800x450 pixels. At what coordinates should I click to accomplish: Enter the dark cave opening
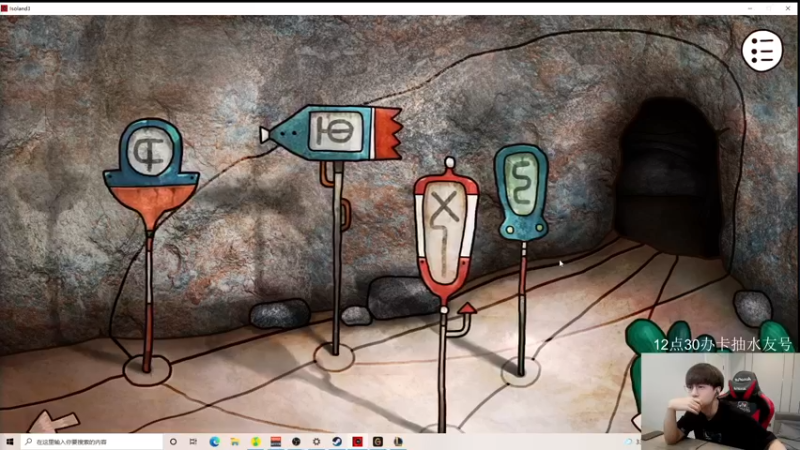[668, 176]
